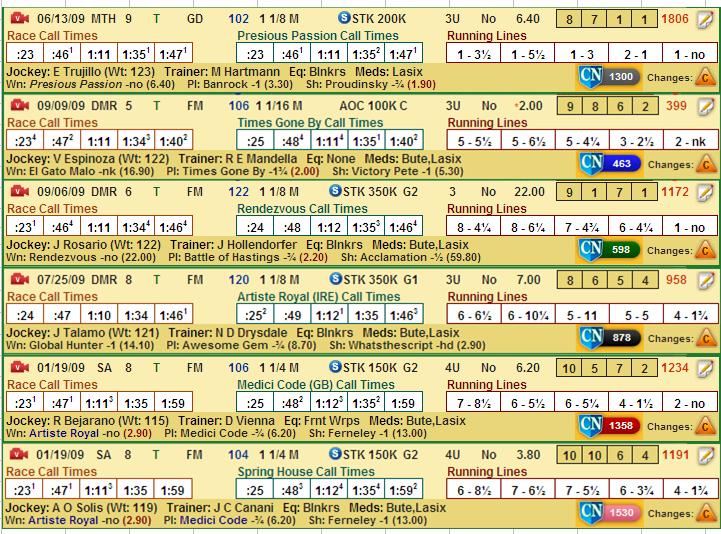The height and width of the screenshot is (534, 721).
Task: Click the red number 399
Action: pos(676,106)
